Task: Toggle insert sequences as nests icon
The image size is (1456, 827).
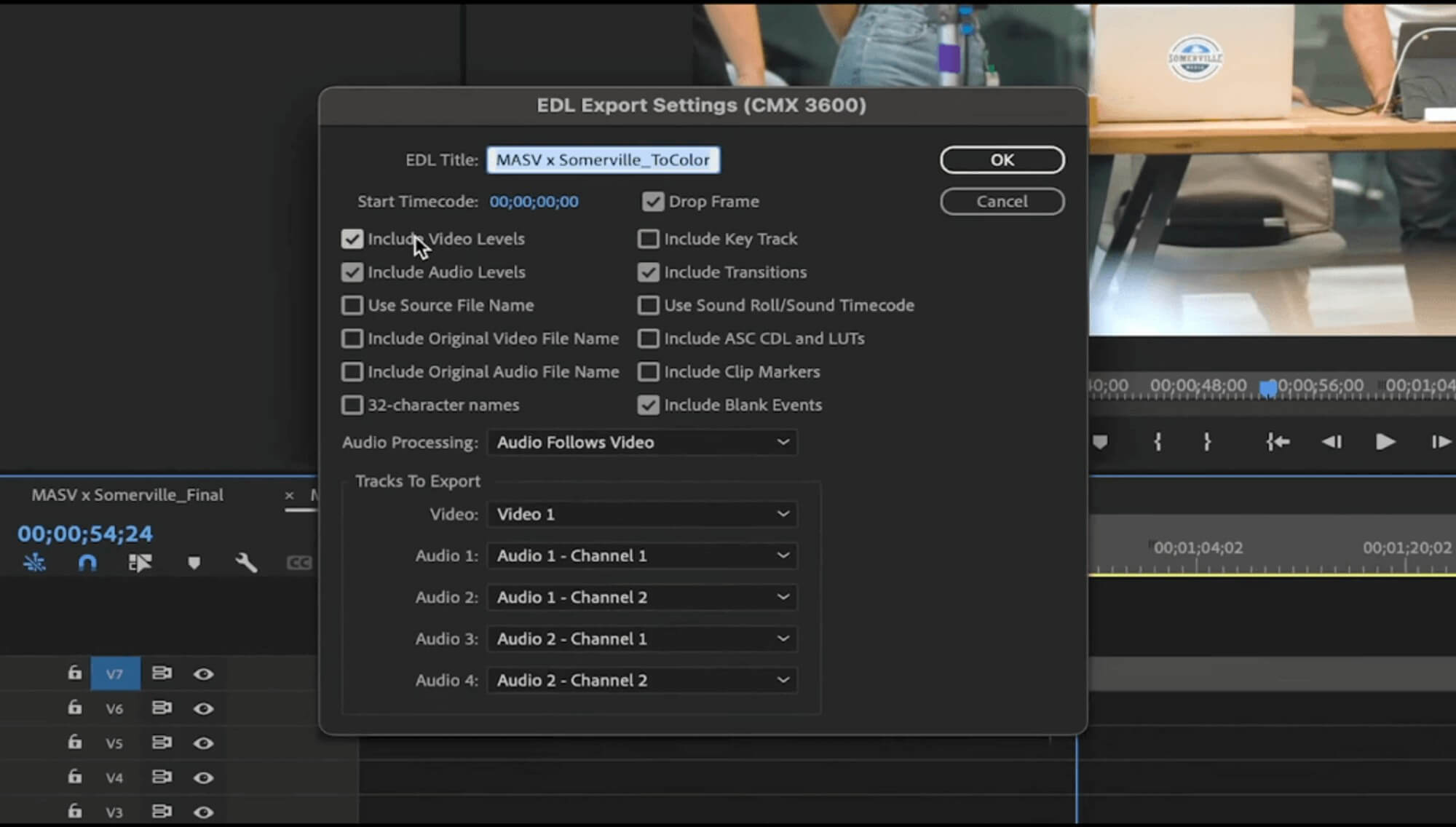Action: pos(34,563)
